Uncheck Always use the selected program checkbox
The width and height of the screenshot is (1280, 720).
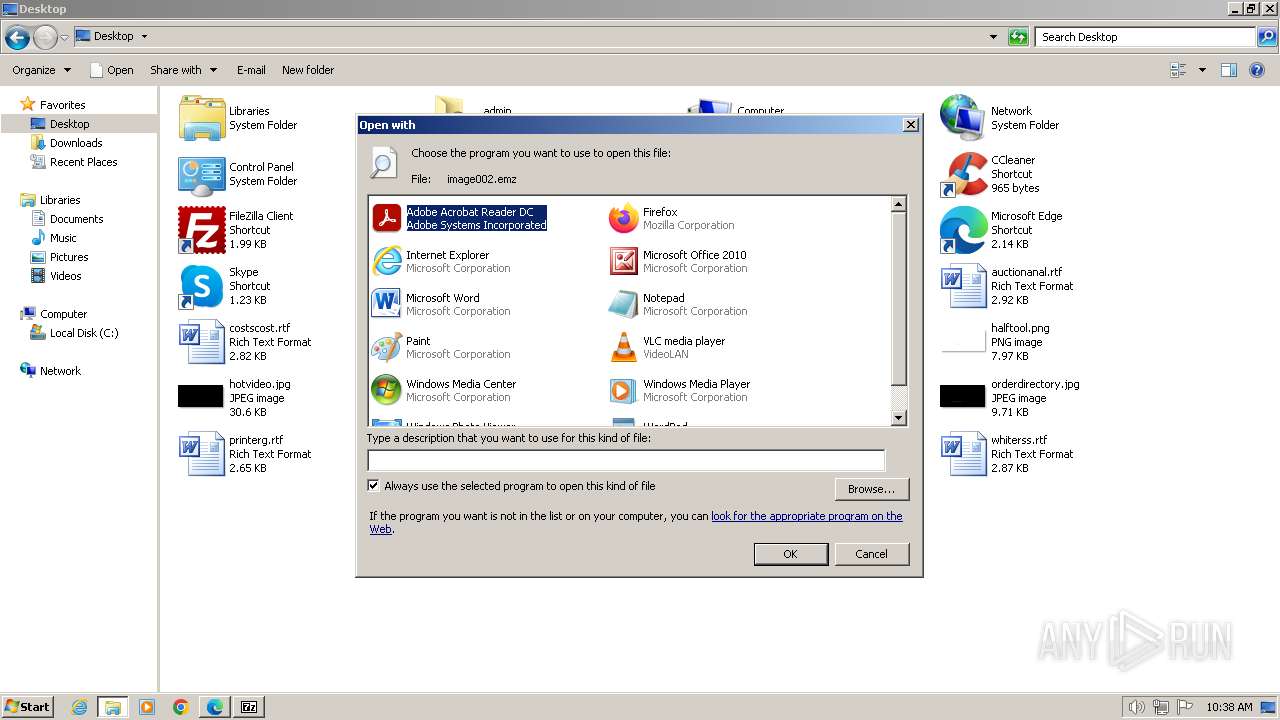coord(374,486)
